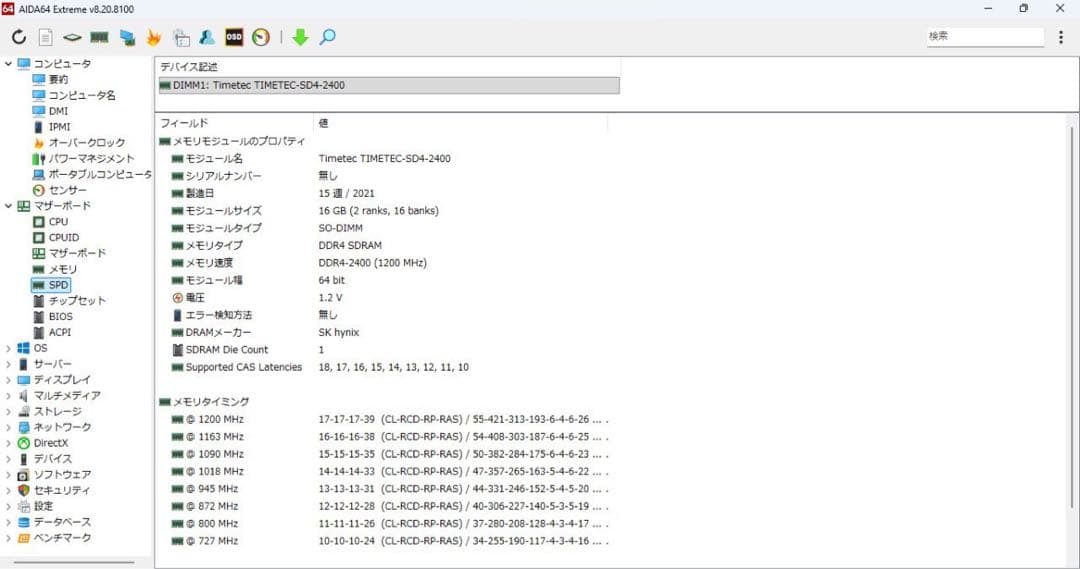
Task: Expand the DirectX tree node
Action: pyautogui.click(x=8, y=444)
